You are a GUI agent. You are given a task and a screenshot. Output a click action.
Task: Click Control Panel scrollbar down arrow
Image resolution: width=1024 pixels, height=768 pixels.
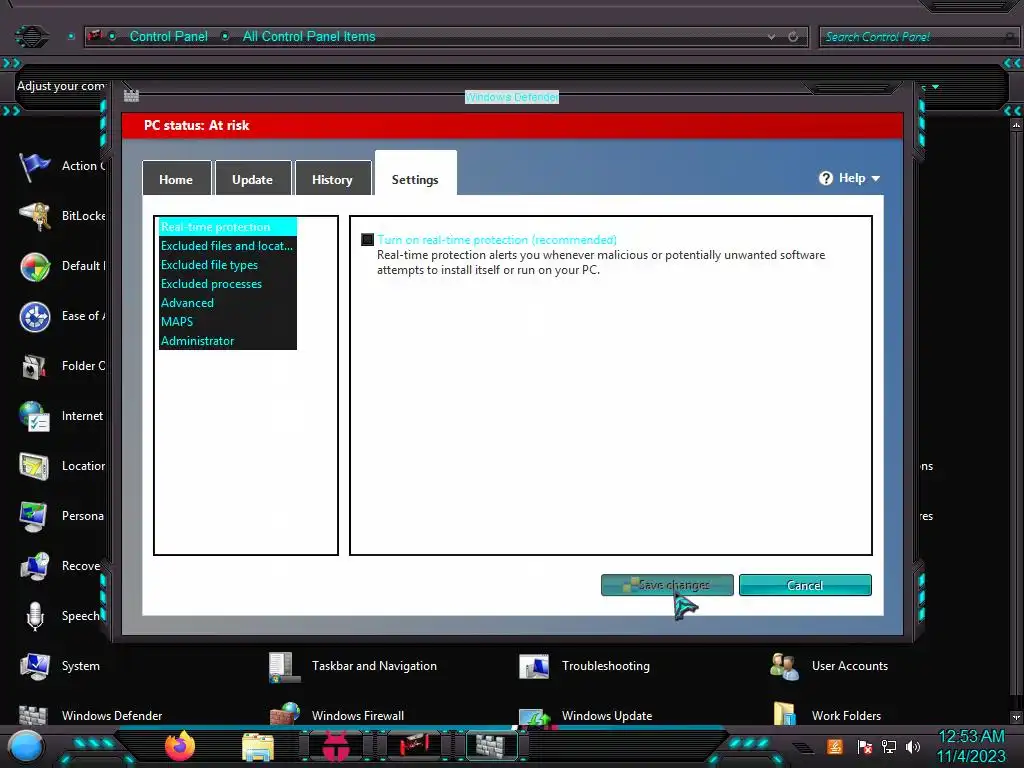[1016, 718]
